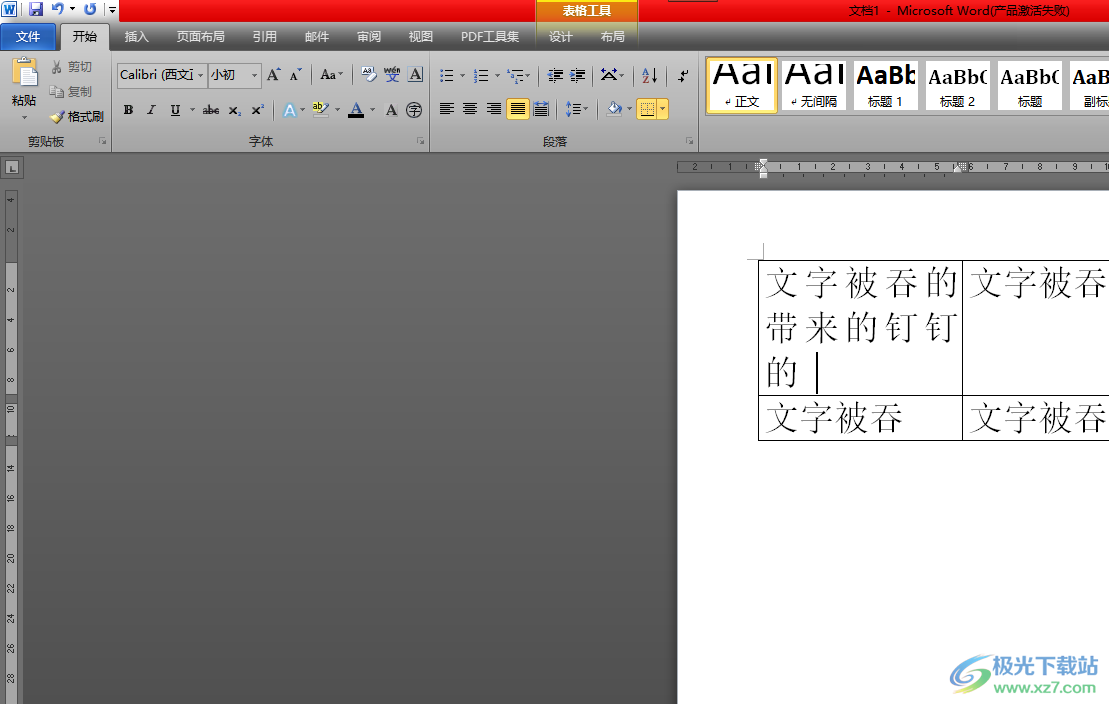
Task: Open the Asian Layout dropdown
Action: [612, 75]
